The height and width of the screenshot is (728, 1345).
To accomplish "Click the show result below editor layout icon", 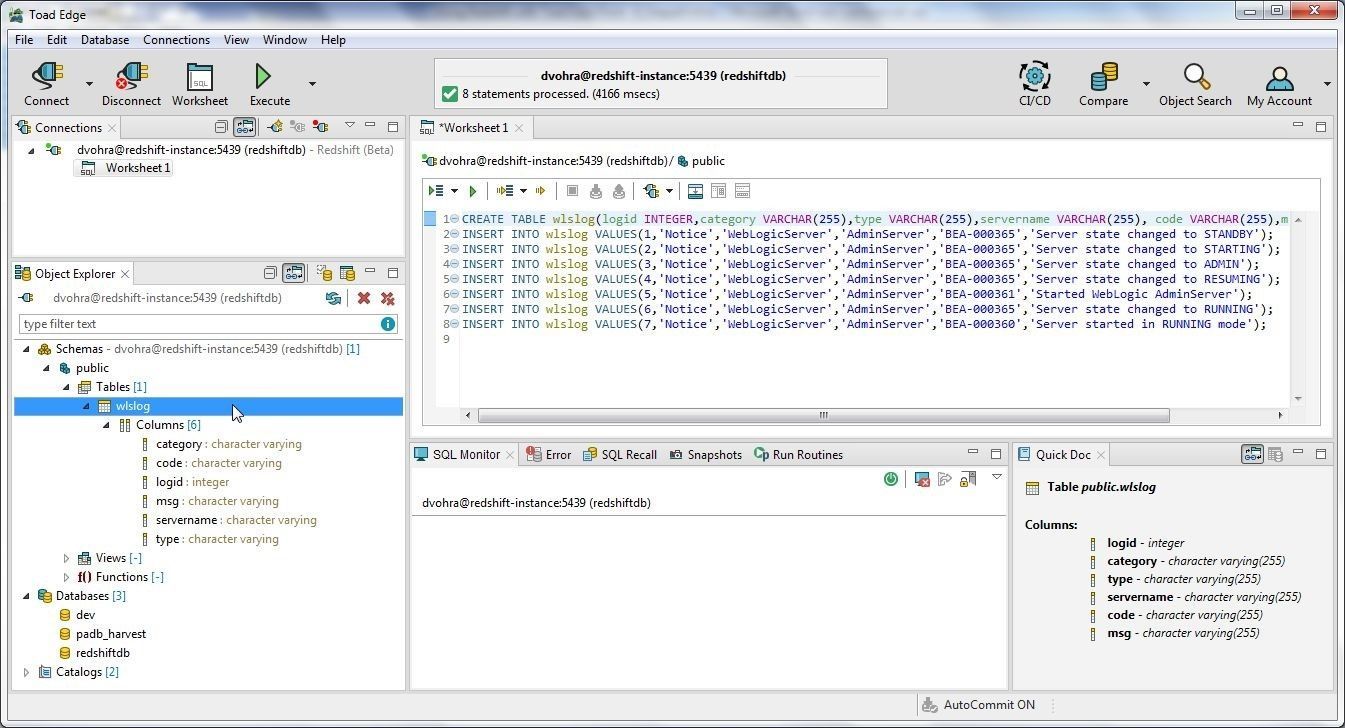I will pos(695,191).
